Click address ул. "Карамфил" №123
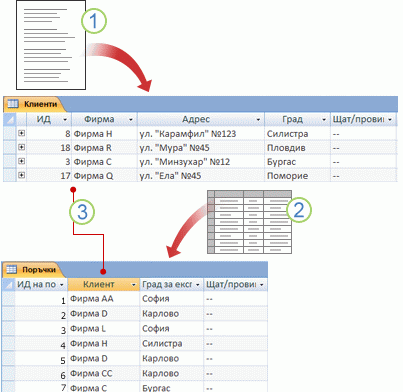 click(x=201, y=134)
